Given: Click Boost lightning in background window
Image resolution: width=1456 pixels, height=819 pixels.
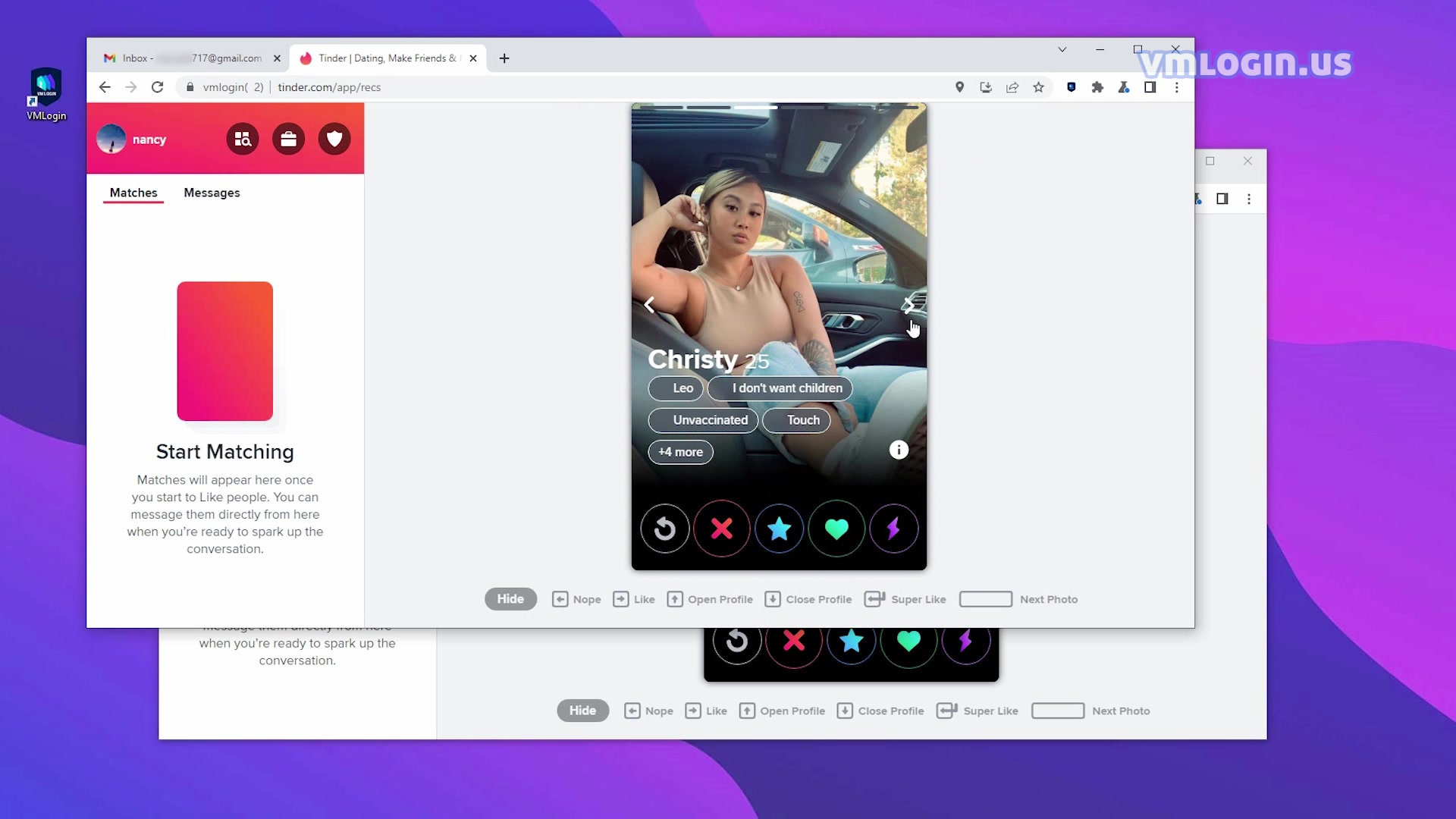Looking at the screenshot, I should point(965,642).
